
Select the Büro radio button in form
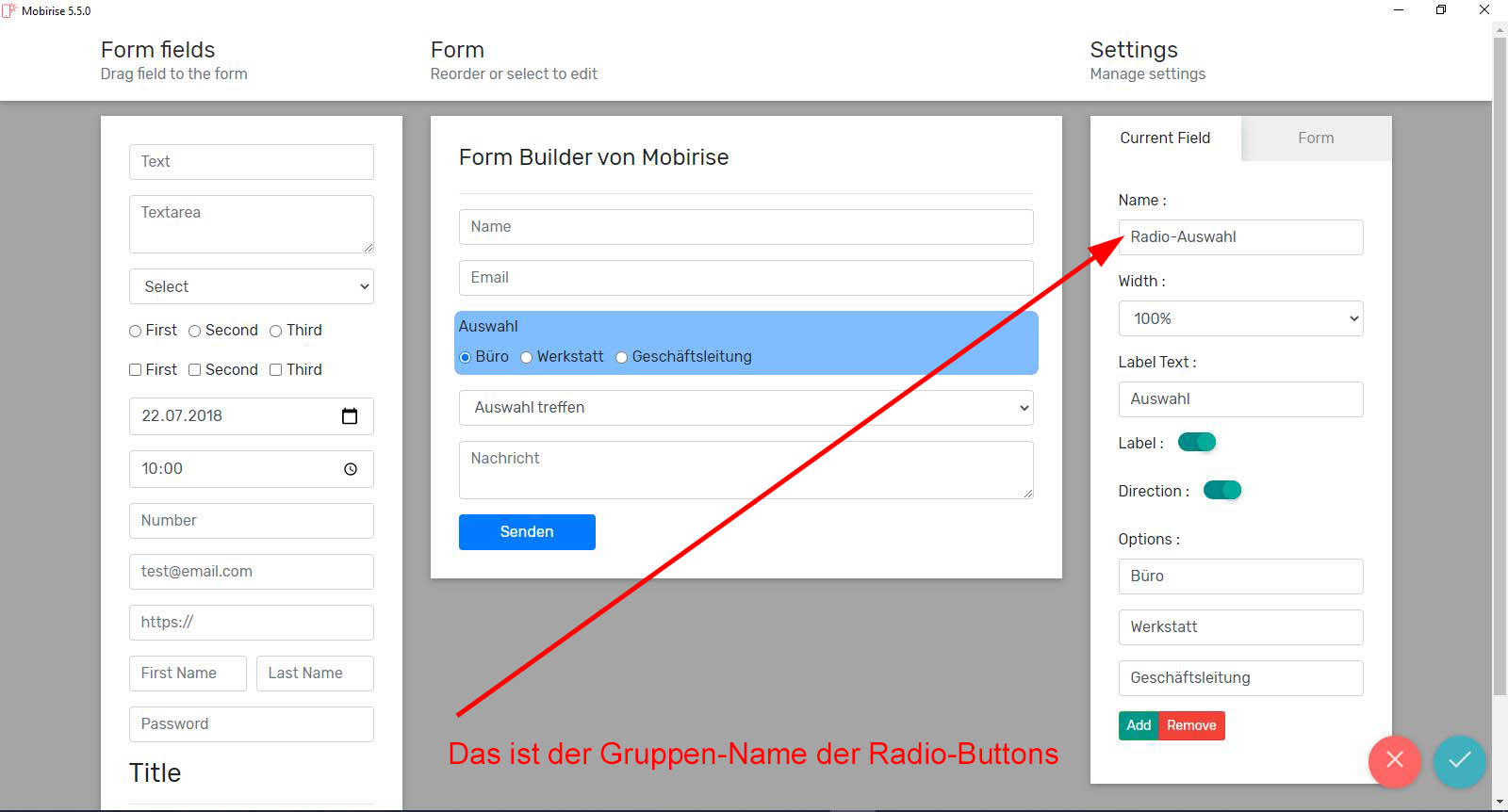(465, 357)
